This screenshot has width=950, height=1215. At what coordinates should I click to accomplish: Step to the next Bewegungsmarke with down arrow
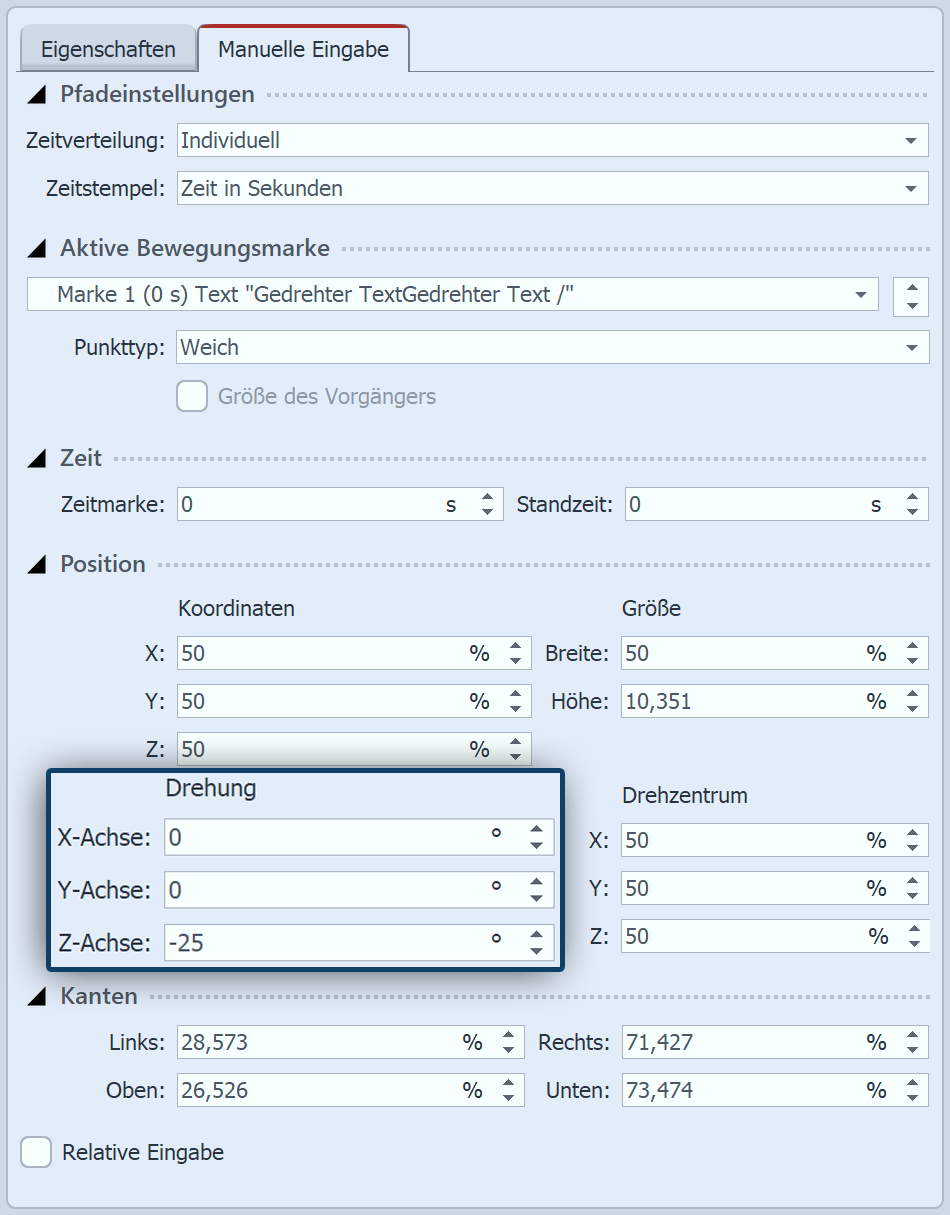tap(911, 304)
